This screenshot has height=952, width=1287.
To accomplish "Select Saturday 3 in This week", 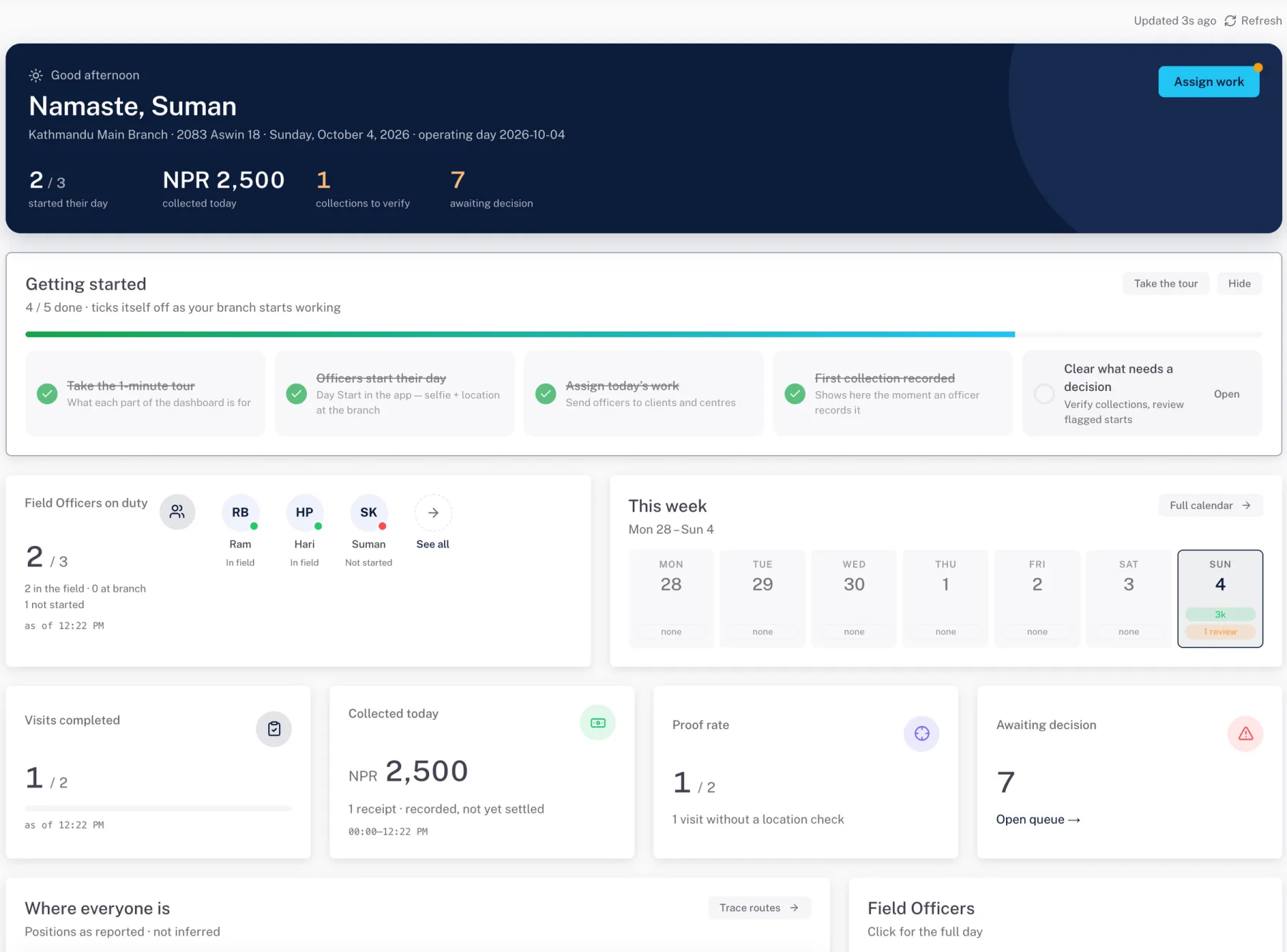I will [1128, 599].
